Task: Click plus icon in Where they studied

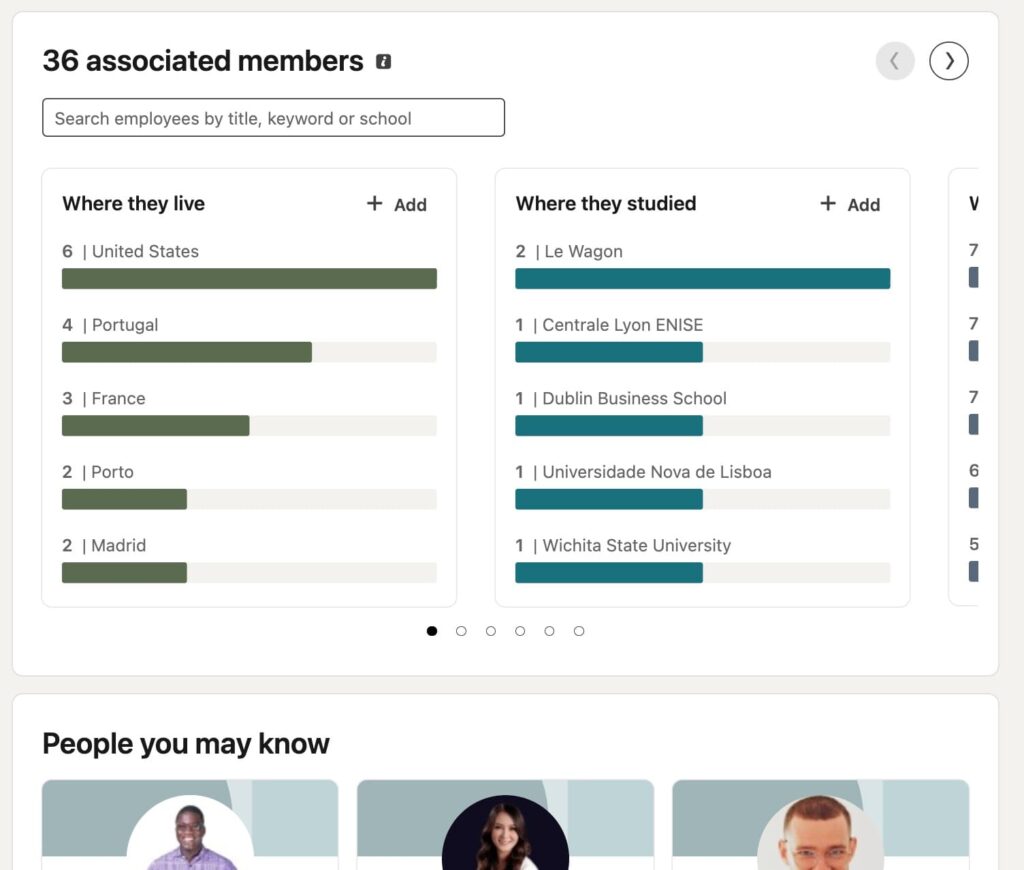Action: 827,203
